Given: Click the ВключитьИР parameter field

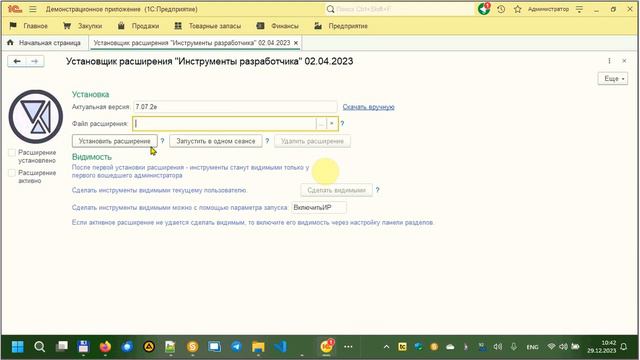Looking at the screenshot, I should (319, 207).
